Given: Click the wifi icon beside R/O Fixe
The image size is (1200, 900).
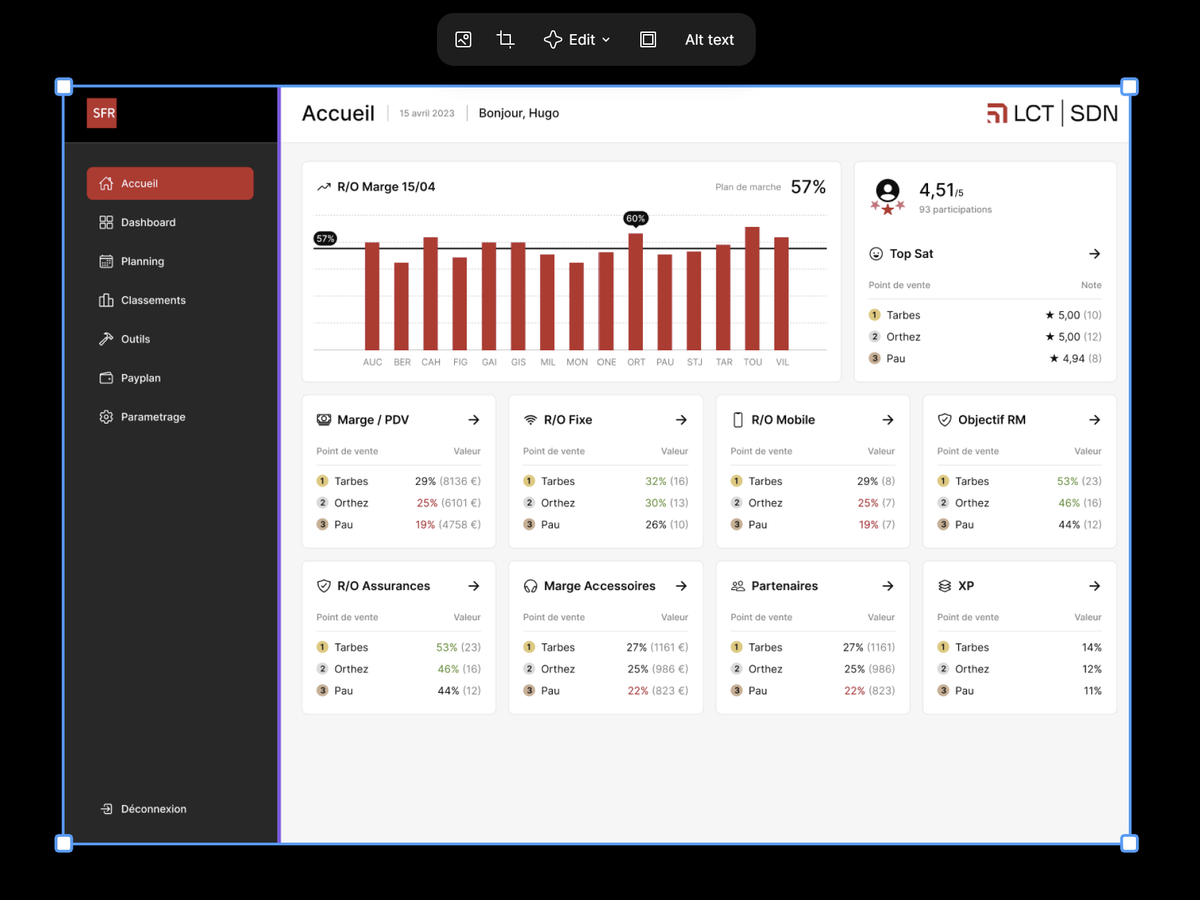Looking at the screenshot, I should (530, 420).
